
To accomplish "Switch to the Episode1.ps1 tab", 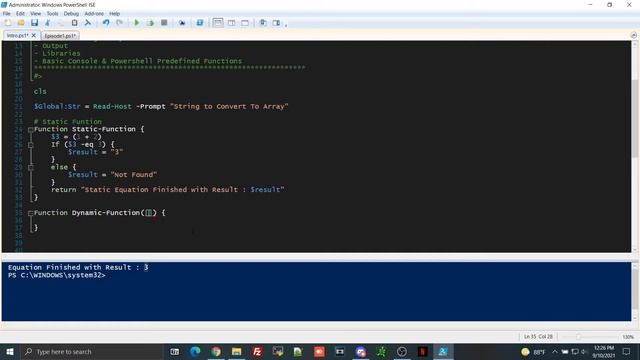I will 60,36.
